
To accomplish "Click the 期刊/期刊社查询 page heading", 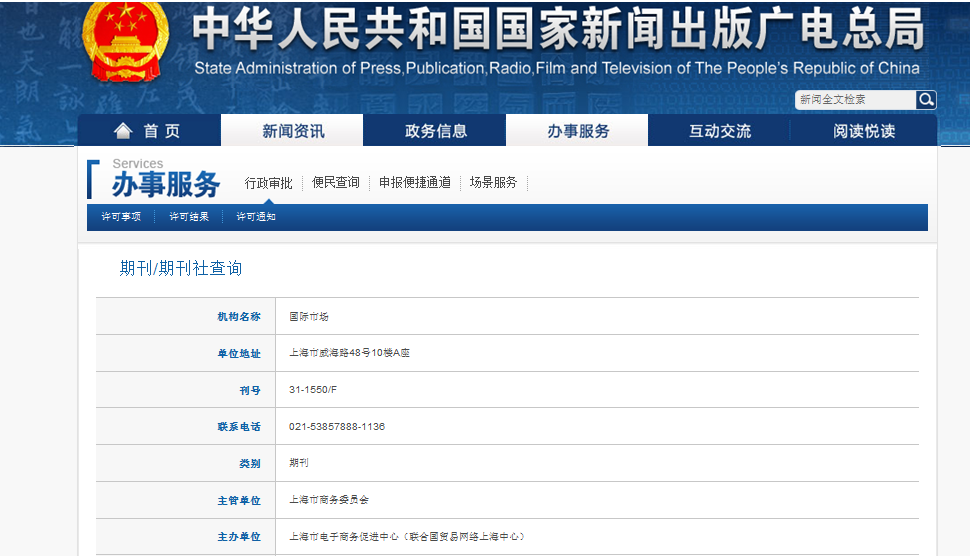I will point(181,268).
